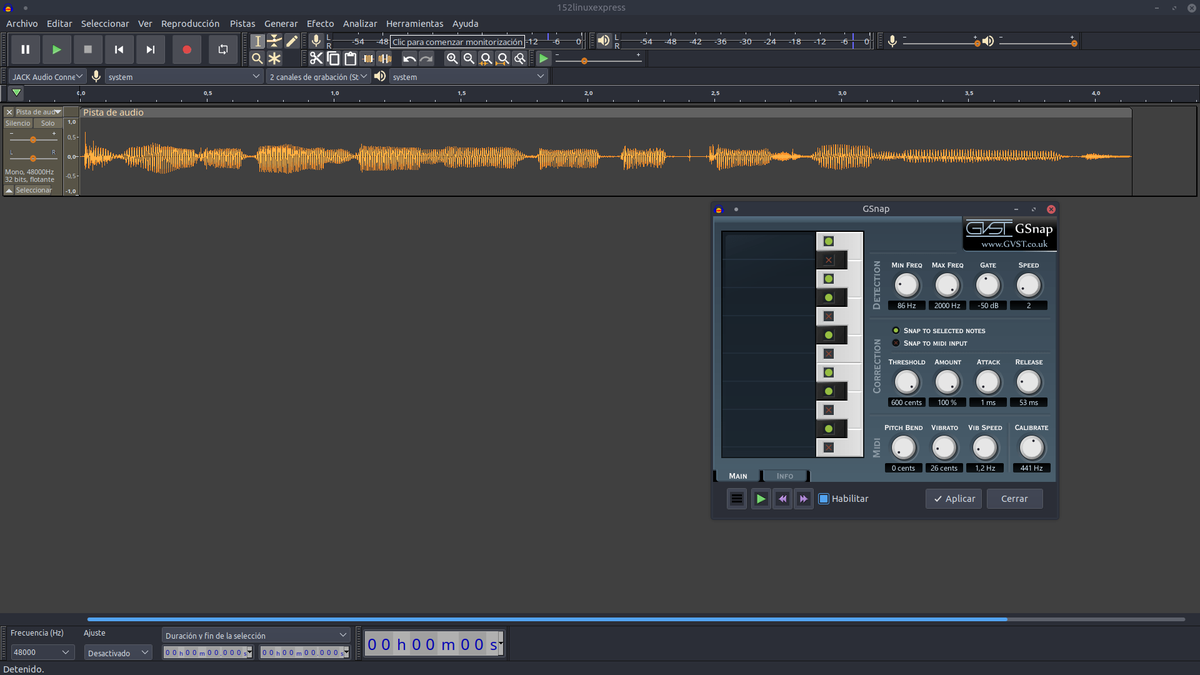This screenshot has width=1200, height=675.
Task: Click the www.GVST.co.uk link
Action: pos(1013,243)
